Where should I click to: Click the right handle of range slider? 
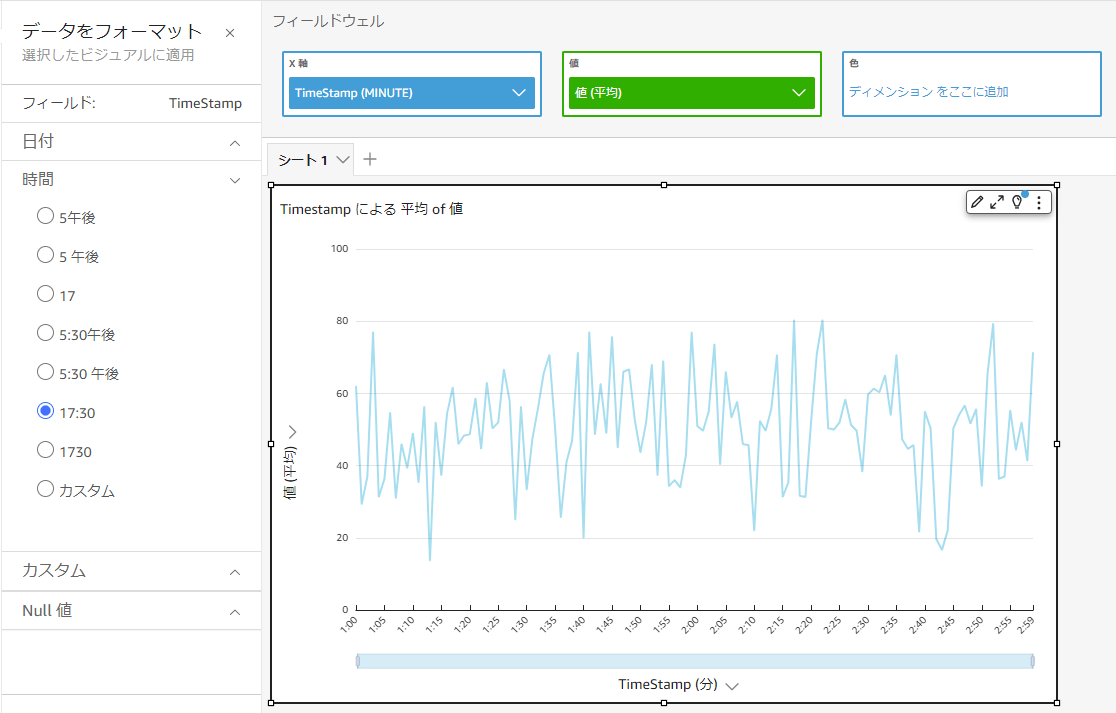pos(1033,661)
